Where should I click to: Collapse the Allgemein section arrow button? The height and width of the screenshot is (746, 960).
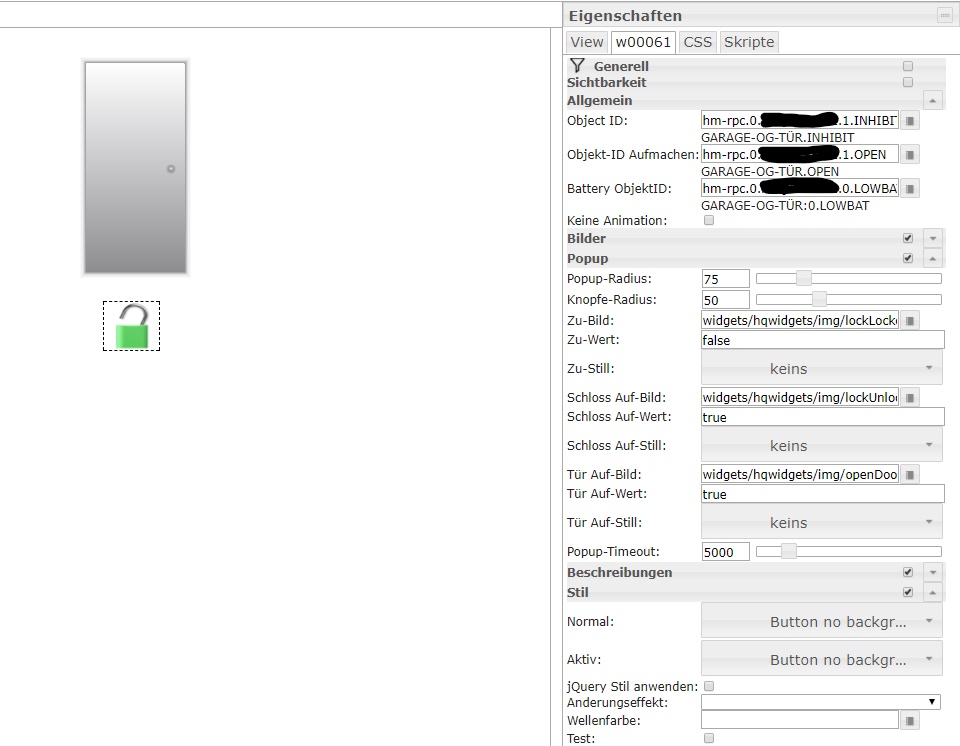point(933,100)
